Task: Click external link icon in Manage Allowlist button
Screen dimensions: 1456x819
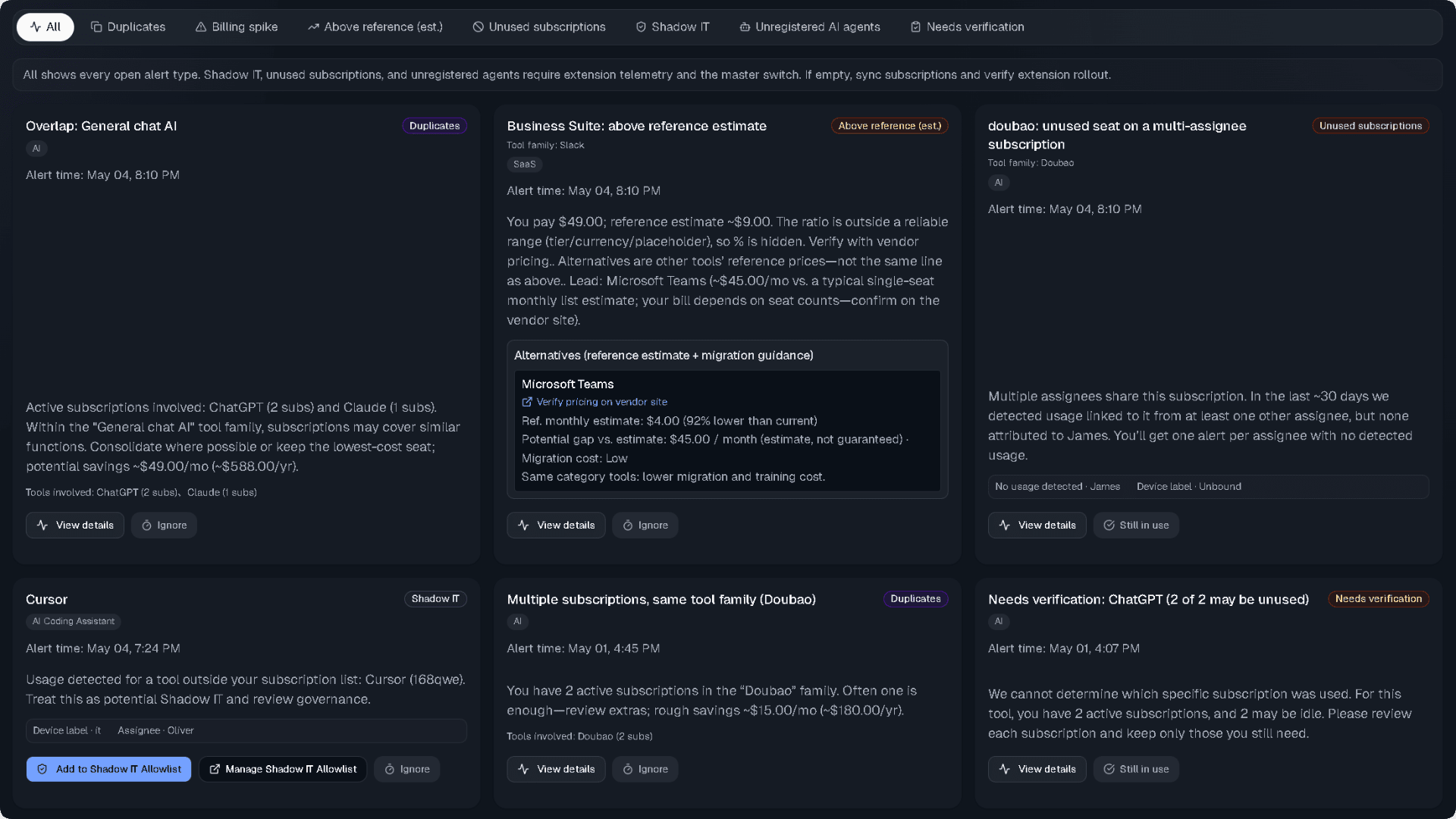Action: [215, 769]
